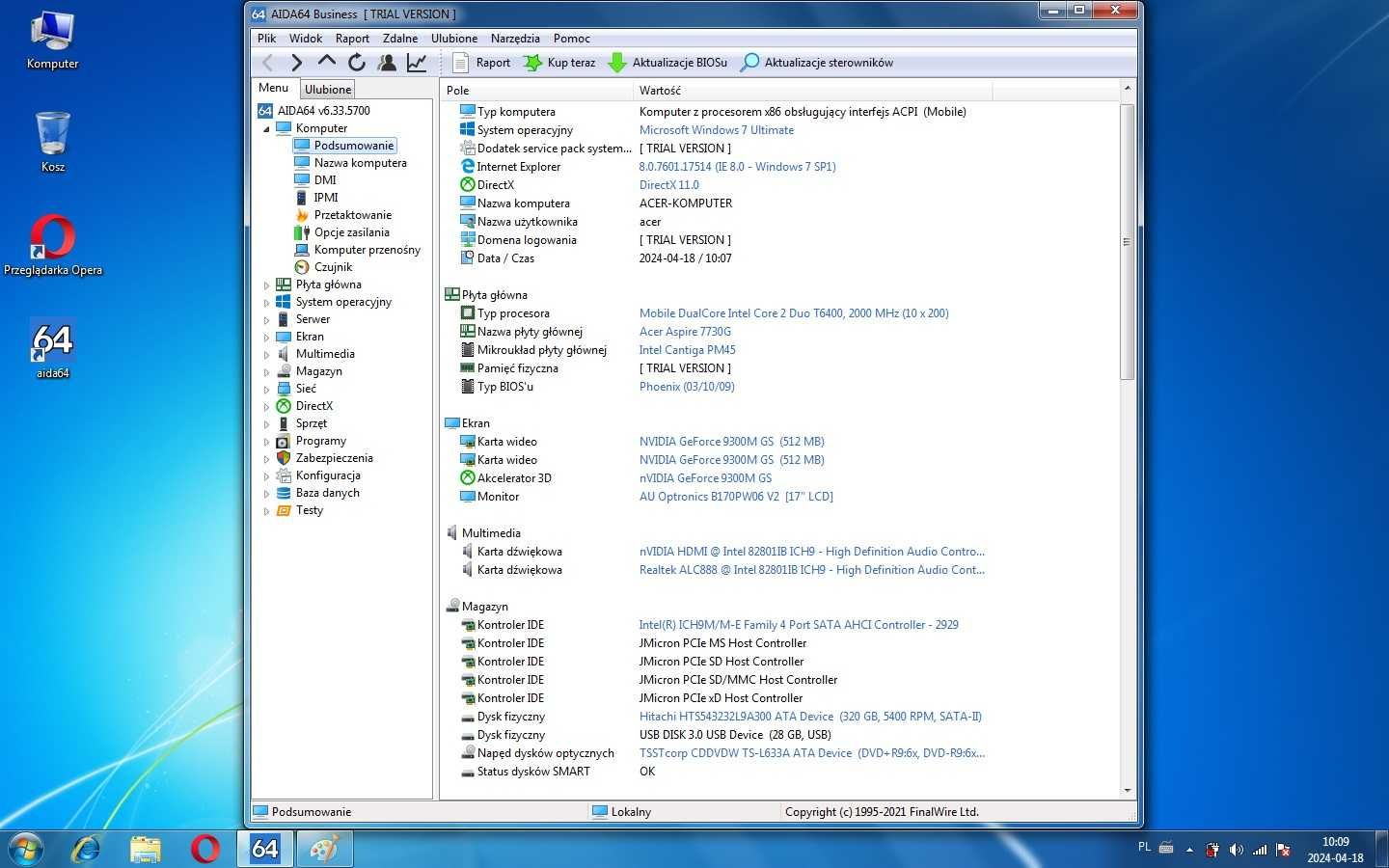Open the Widok menu
Viewport: 1389px width, 868px height.
pos(306,39)
